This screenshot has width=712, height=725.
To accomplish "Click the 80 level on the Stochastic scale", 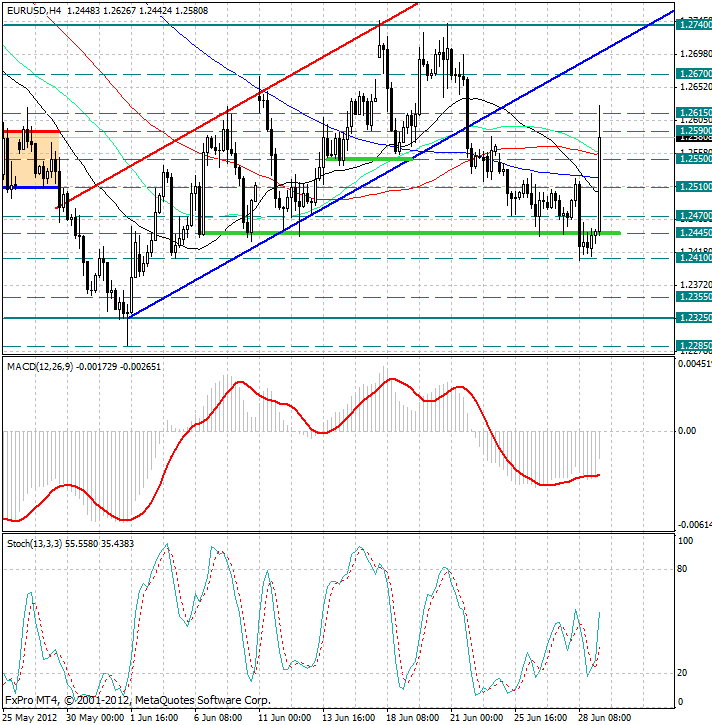I will [685, 570].
